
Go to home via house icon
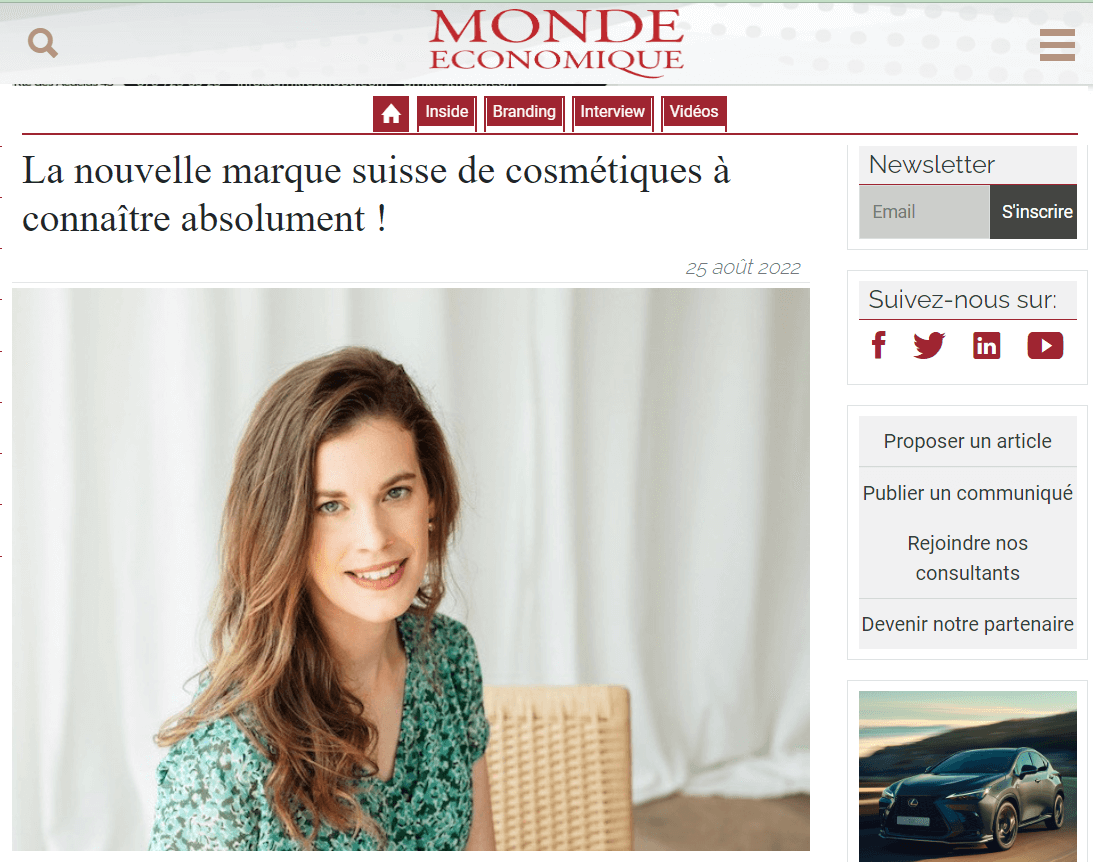tap(390, 113)
